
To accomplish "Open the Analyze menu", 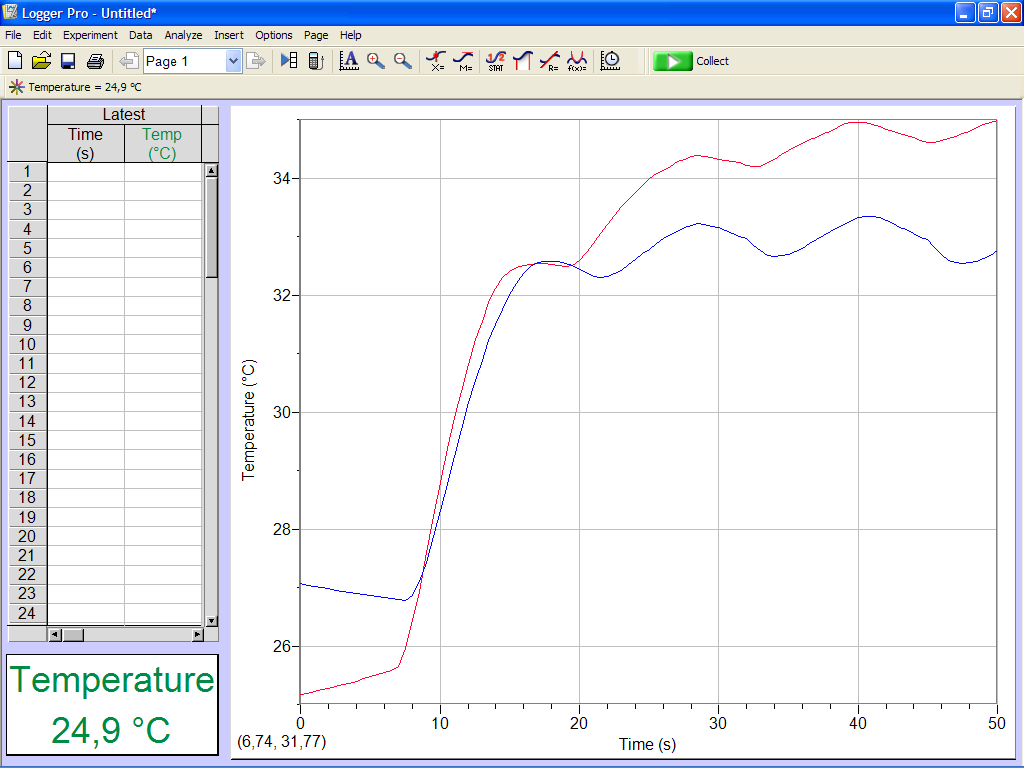I will coord(183,35).
